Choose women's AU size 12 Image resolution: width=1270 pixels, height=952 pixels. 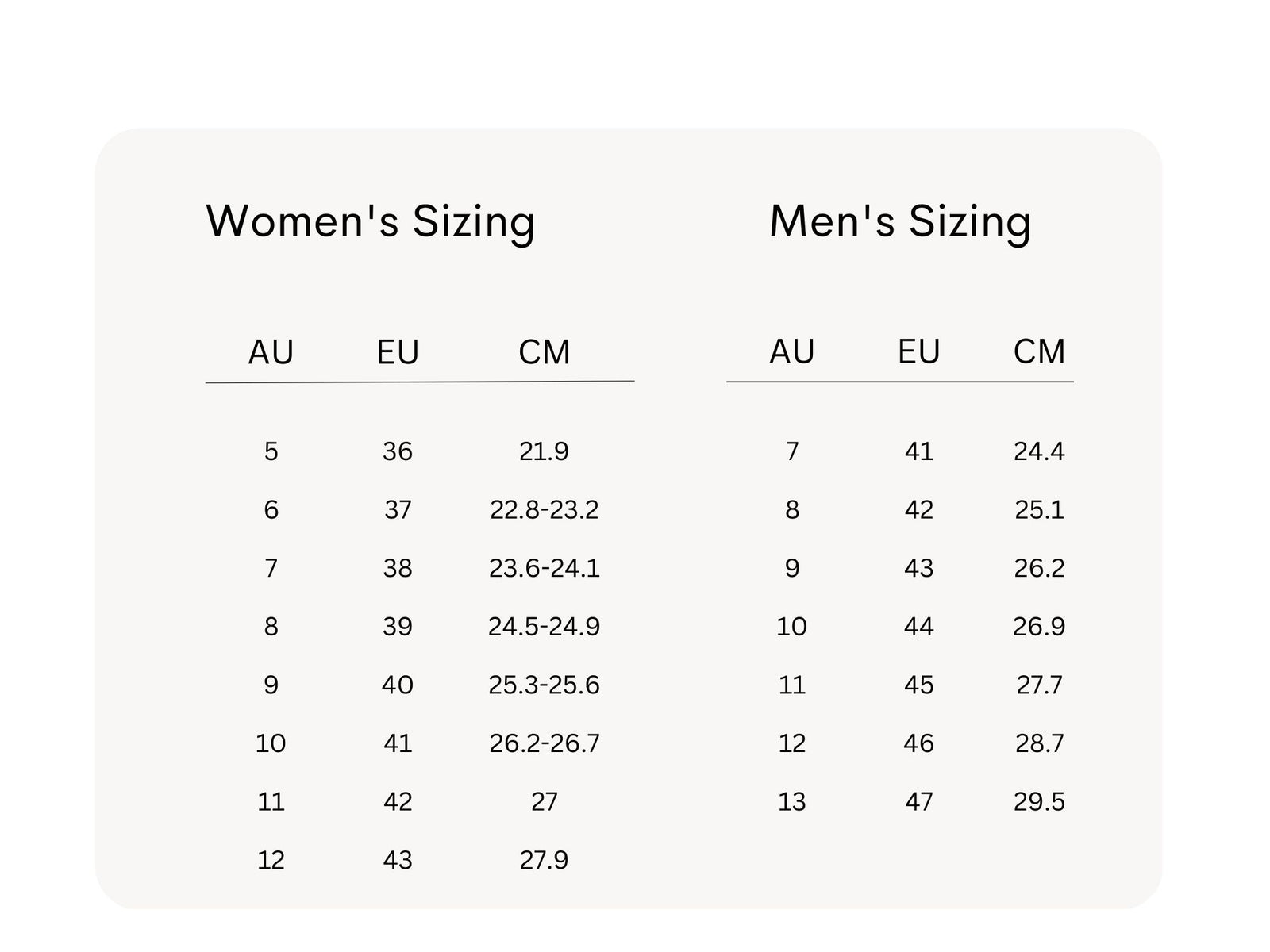271,860
